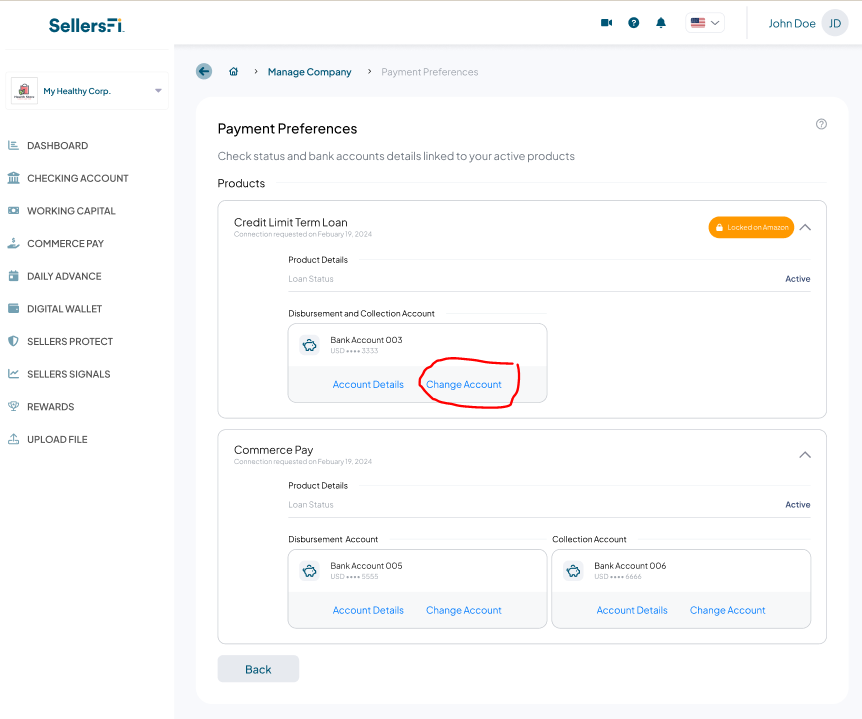Screen dimensions: 862x719
Task: Click the My Healthy Corp. company logo thumbnail
Action: (24, 91)
